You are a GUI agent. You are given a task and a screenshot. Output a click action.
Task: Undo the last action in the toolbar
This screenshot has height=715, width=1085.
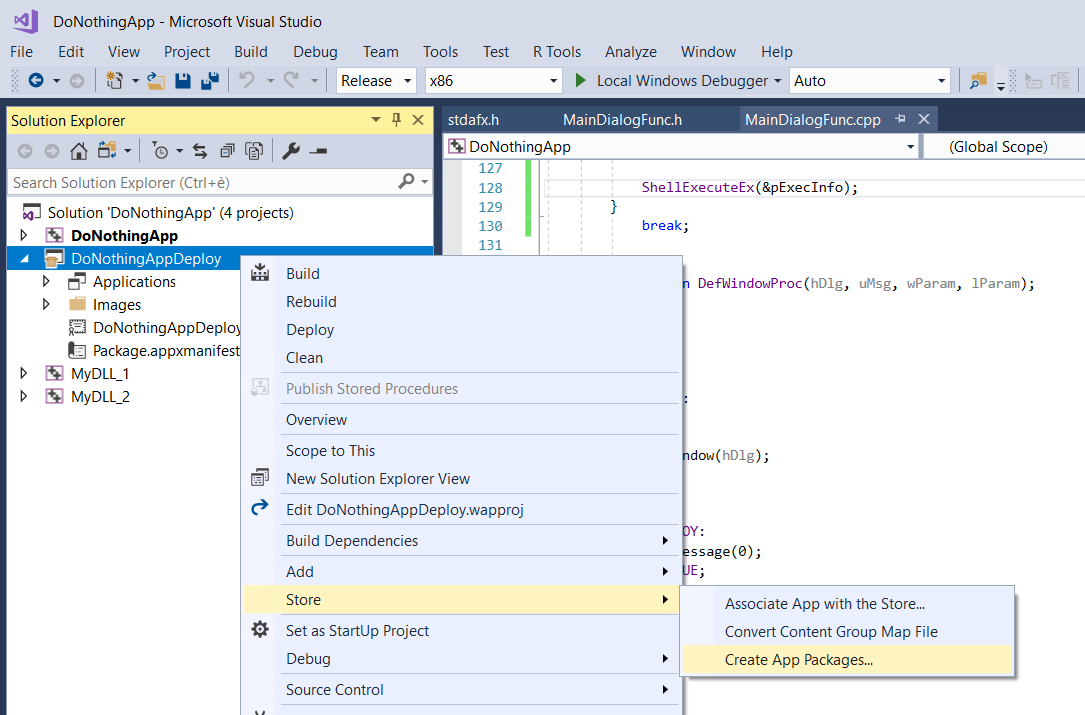[x=246, y=81]
